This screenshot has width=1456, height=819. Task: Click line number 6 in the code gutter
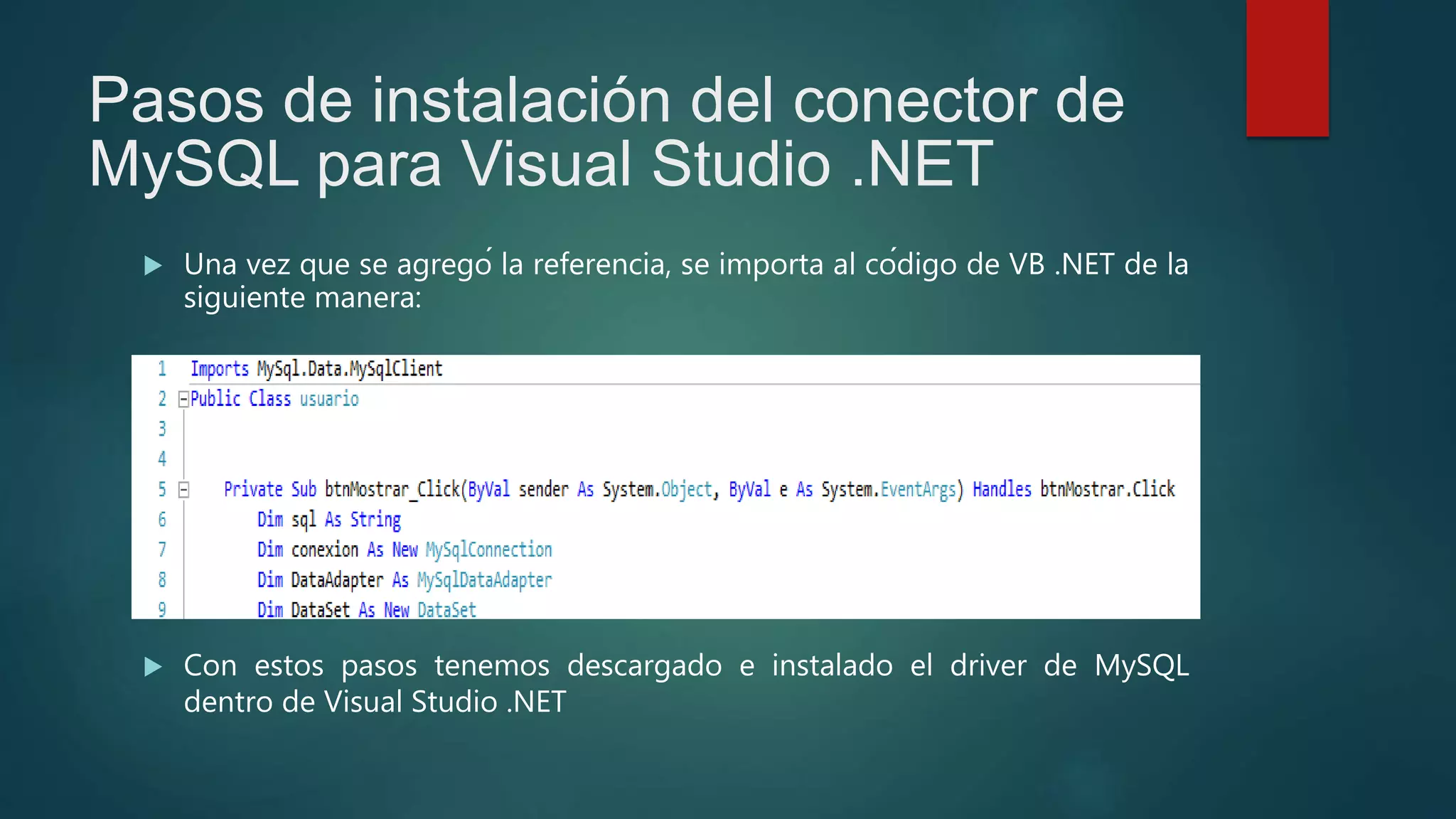[x=162, y=520]
